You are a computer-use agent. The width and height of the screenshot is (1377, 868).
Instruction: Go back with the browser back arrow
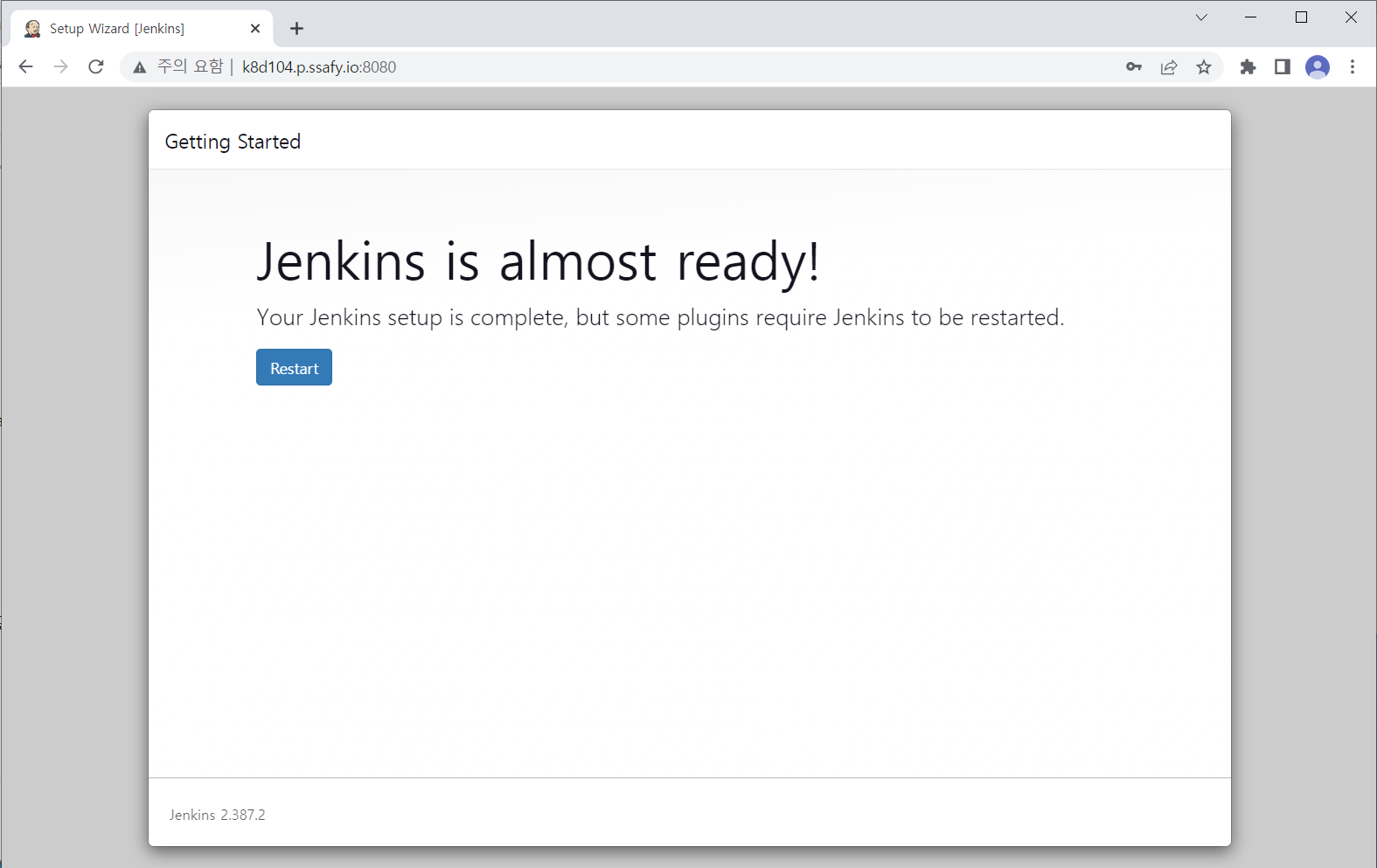click(25, 66)
